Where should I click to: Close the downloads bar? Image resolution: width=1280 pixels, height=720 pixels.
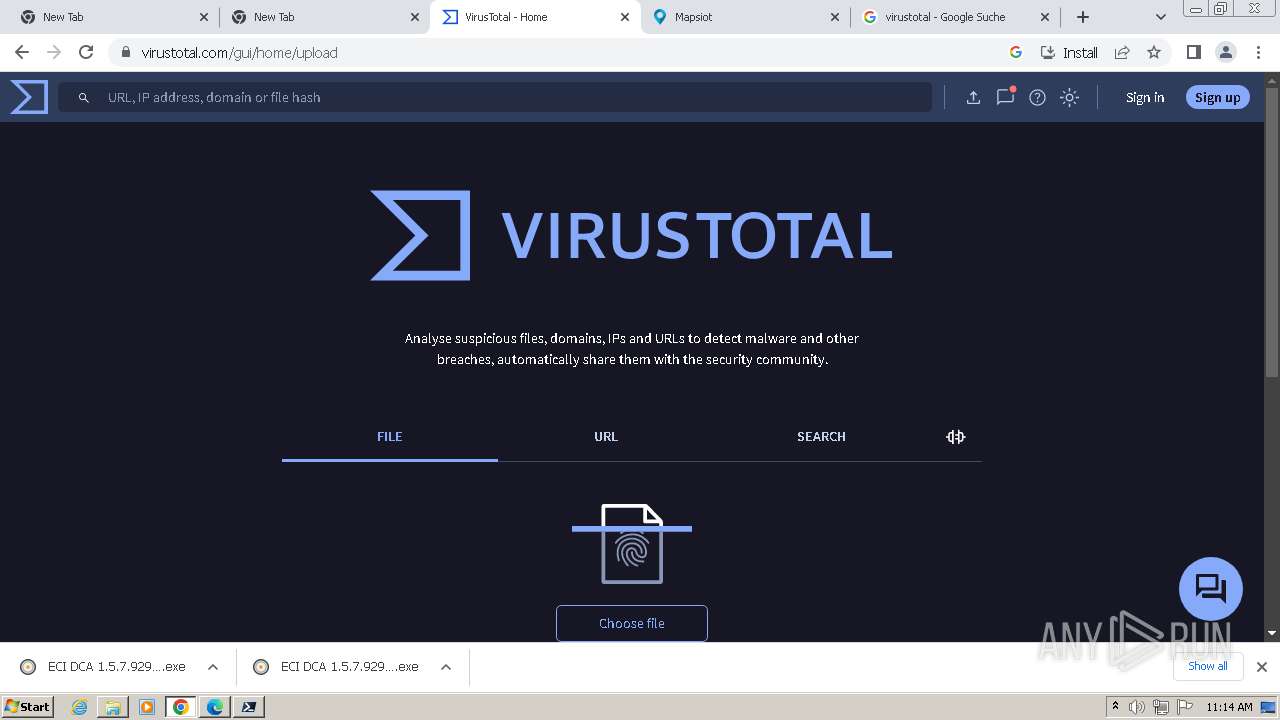coord(1262,667)
